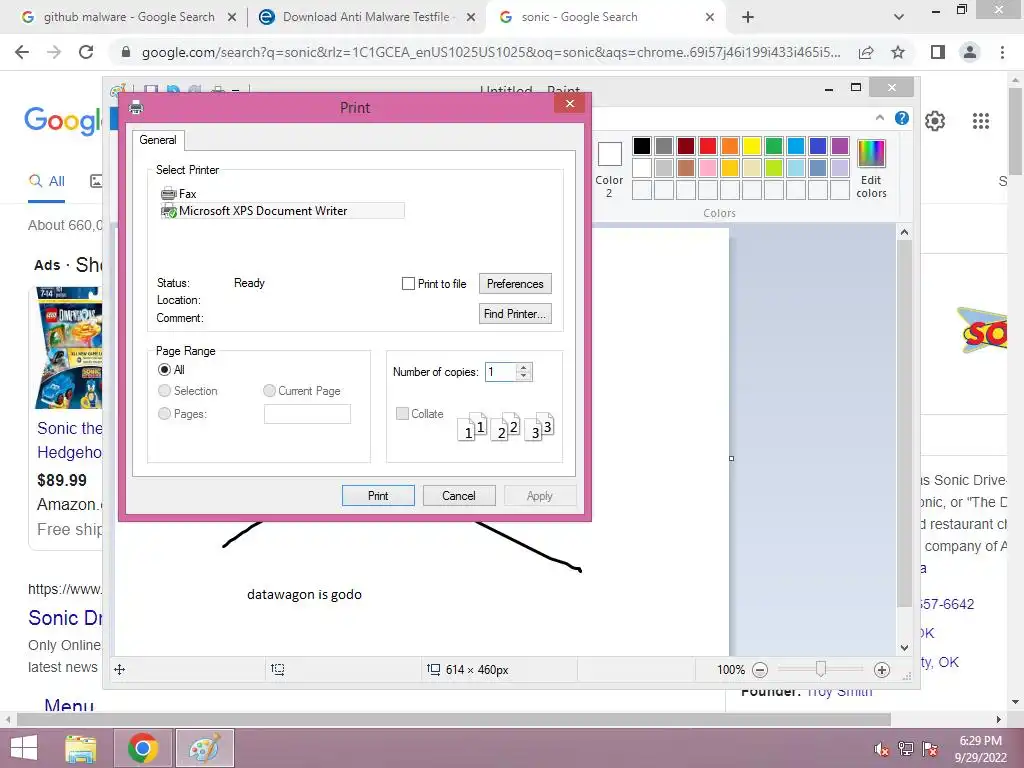The image size is (1024, 768).
Task: Pick the pink color swatch in Paint
Action: [x=707, y=168]
